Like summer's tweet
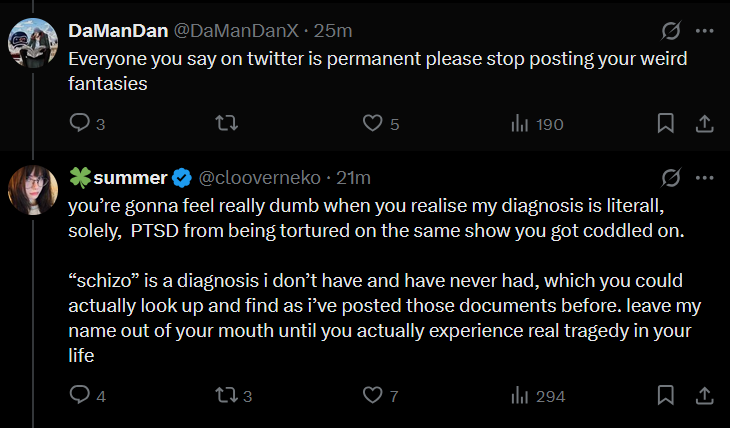This screenshot has width=730, height=428. click(373, 396)
